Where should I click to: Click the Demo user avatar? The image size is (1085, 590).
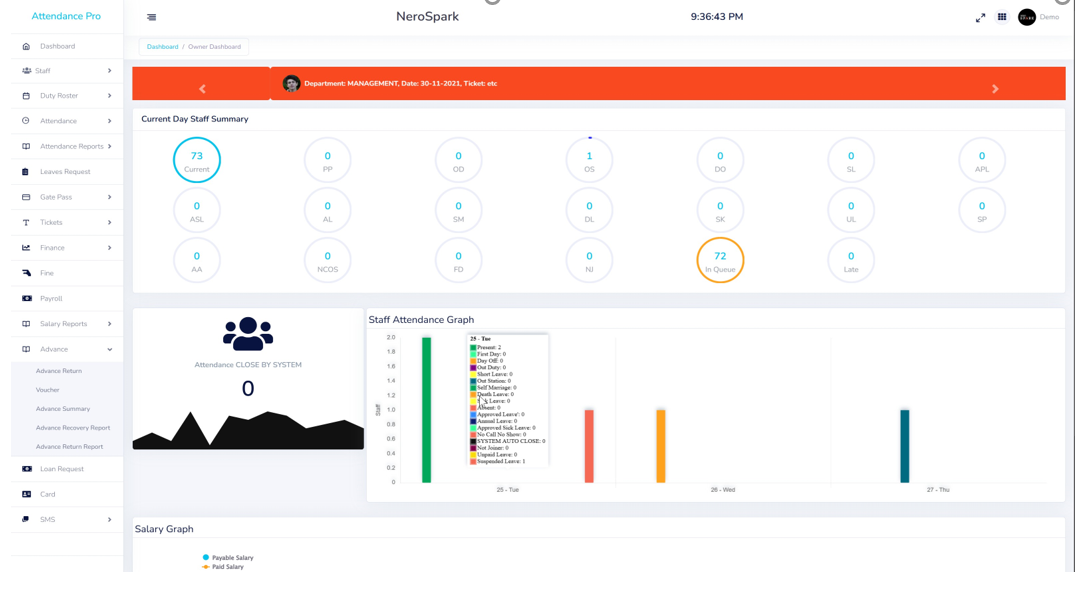click(1027, 17)
